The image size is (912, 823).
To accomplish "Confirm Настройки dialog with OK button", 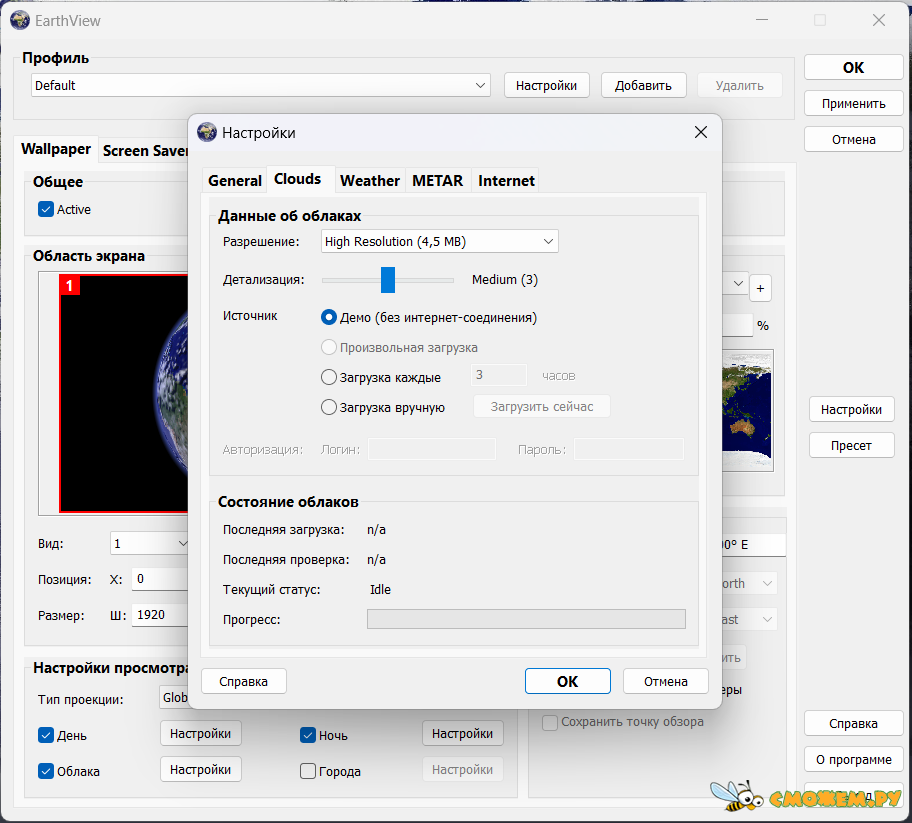I will [x=568, y=681].
